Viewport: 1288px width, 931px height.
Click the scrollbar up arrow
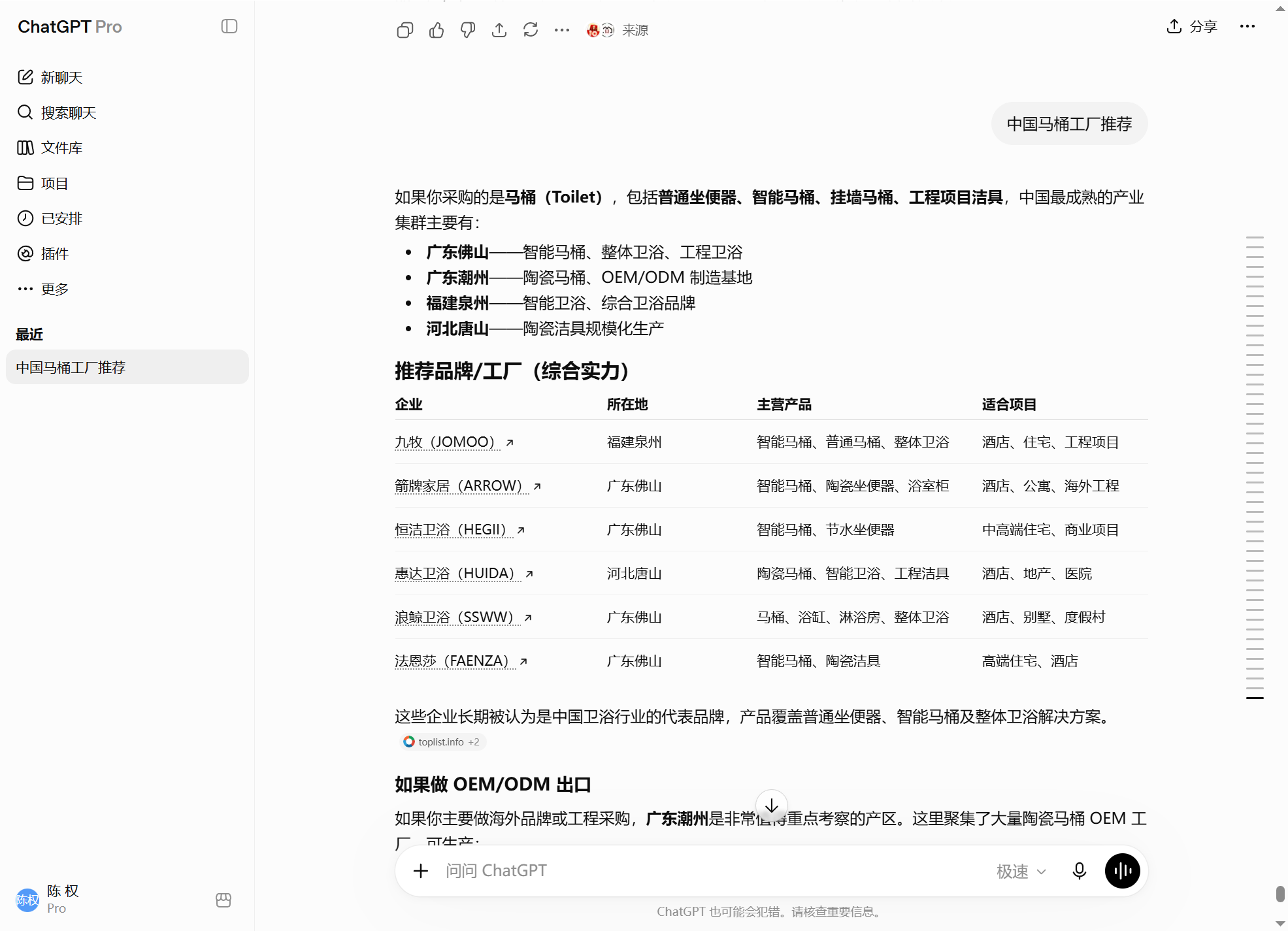click(1280, 8)
